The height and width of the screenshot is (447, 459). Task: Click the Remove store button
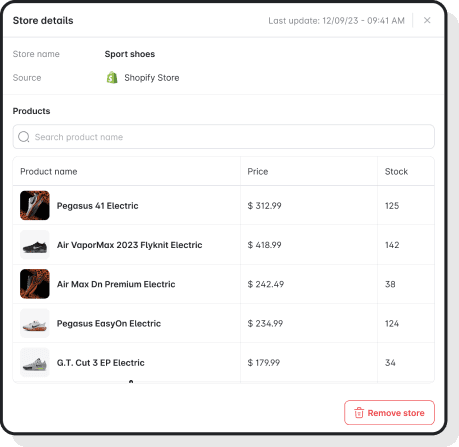[x=389, y=413]
